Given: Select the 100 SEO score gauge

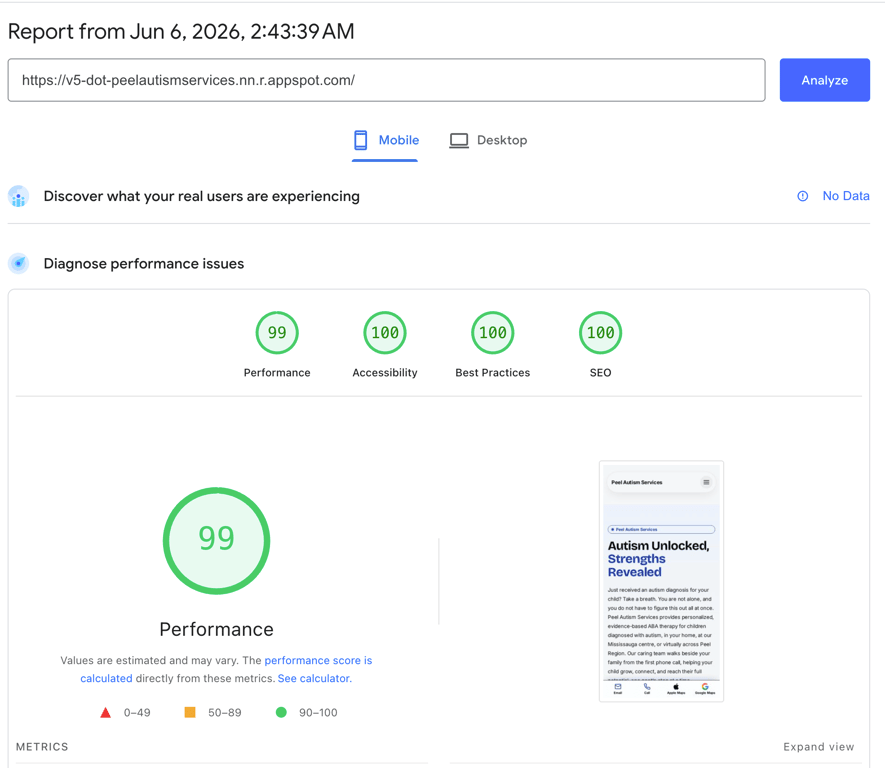Looking at the screenshot, I should click(601, 333).
